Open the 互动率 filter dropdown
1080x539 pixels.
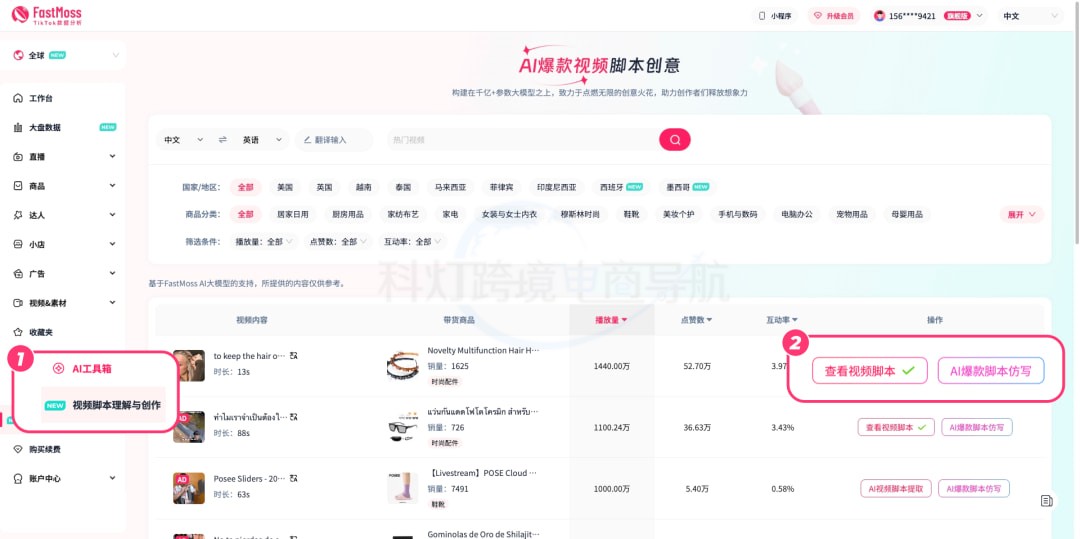tap(413, 242)
